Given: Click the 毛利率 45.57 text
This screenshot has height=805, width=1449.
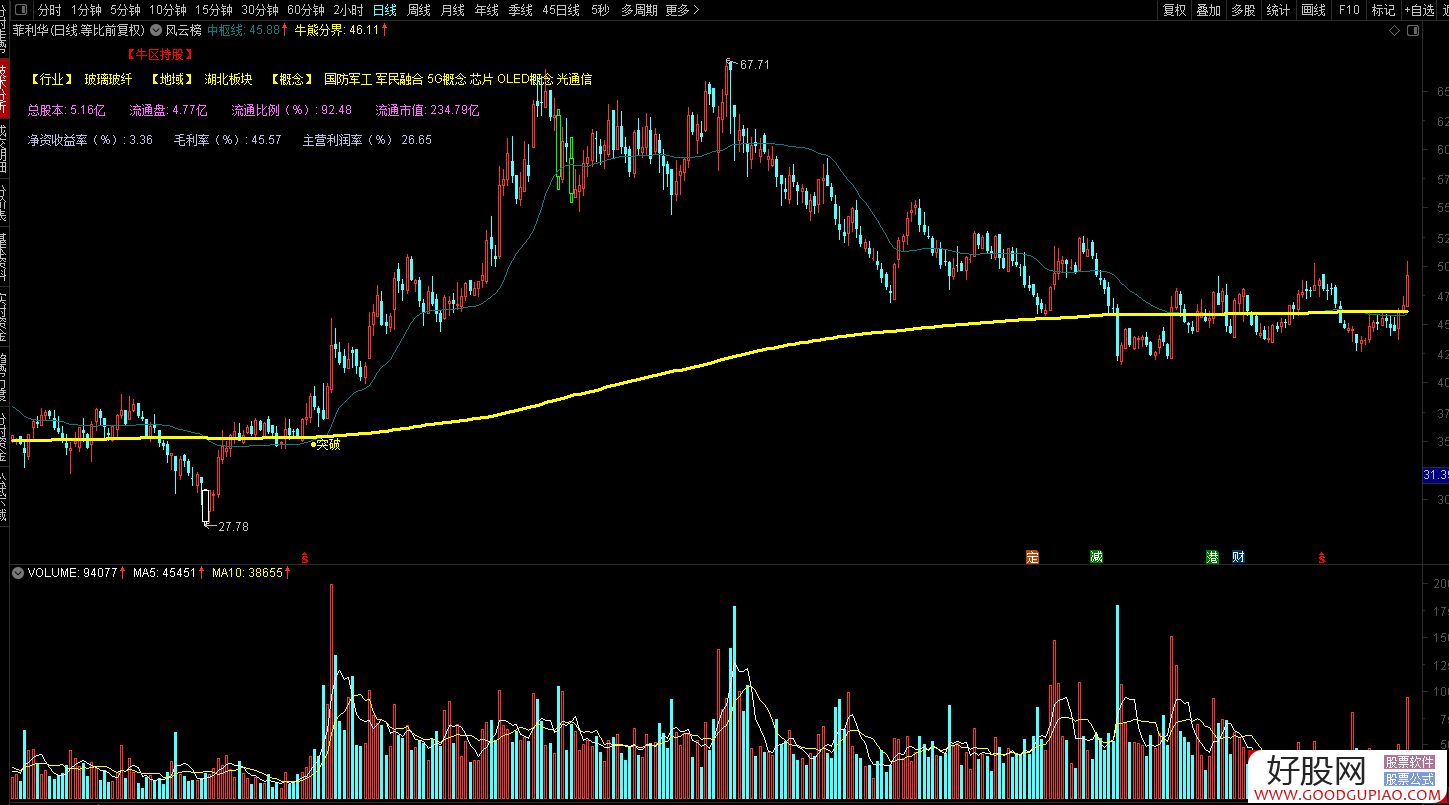Looking at the screenshot, I should tap(228, 140).
